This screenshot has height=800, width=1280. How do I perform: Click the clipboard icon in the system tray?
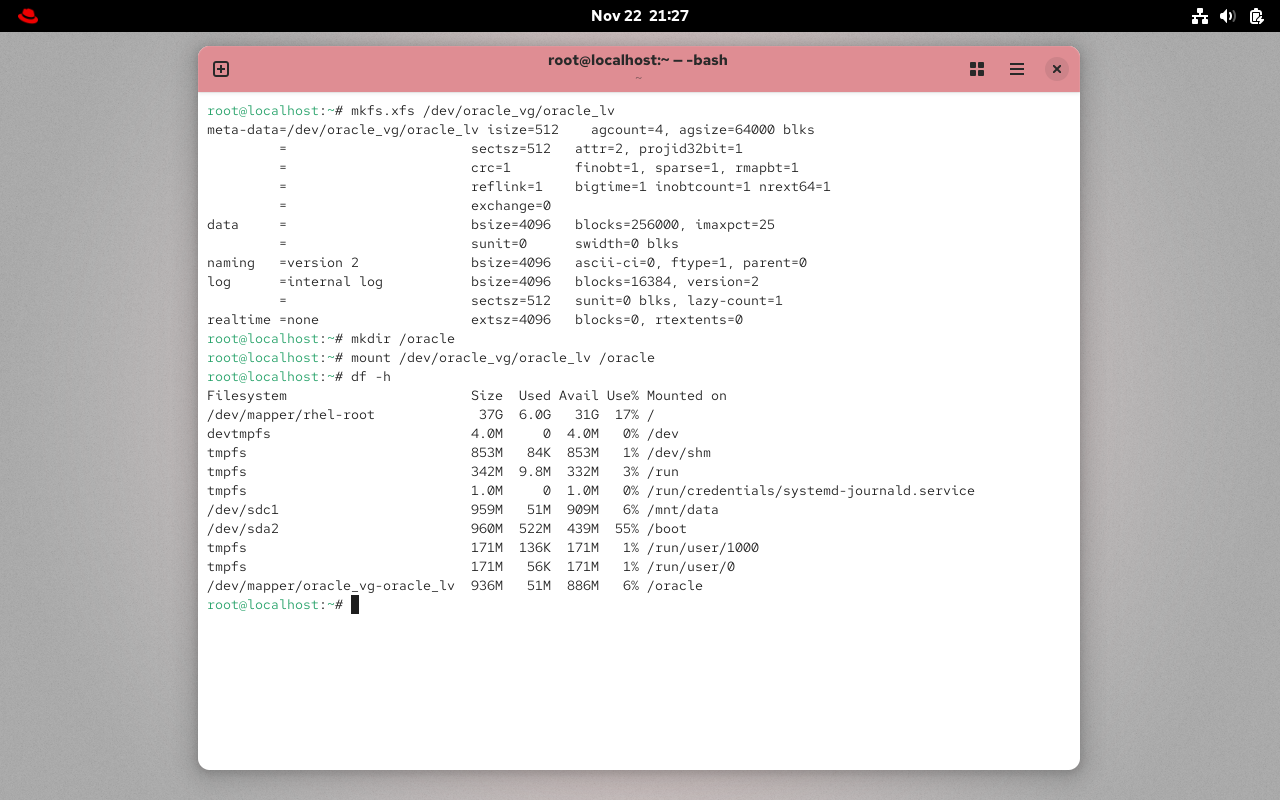(x=1255, y=16)
